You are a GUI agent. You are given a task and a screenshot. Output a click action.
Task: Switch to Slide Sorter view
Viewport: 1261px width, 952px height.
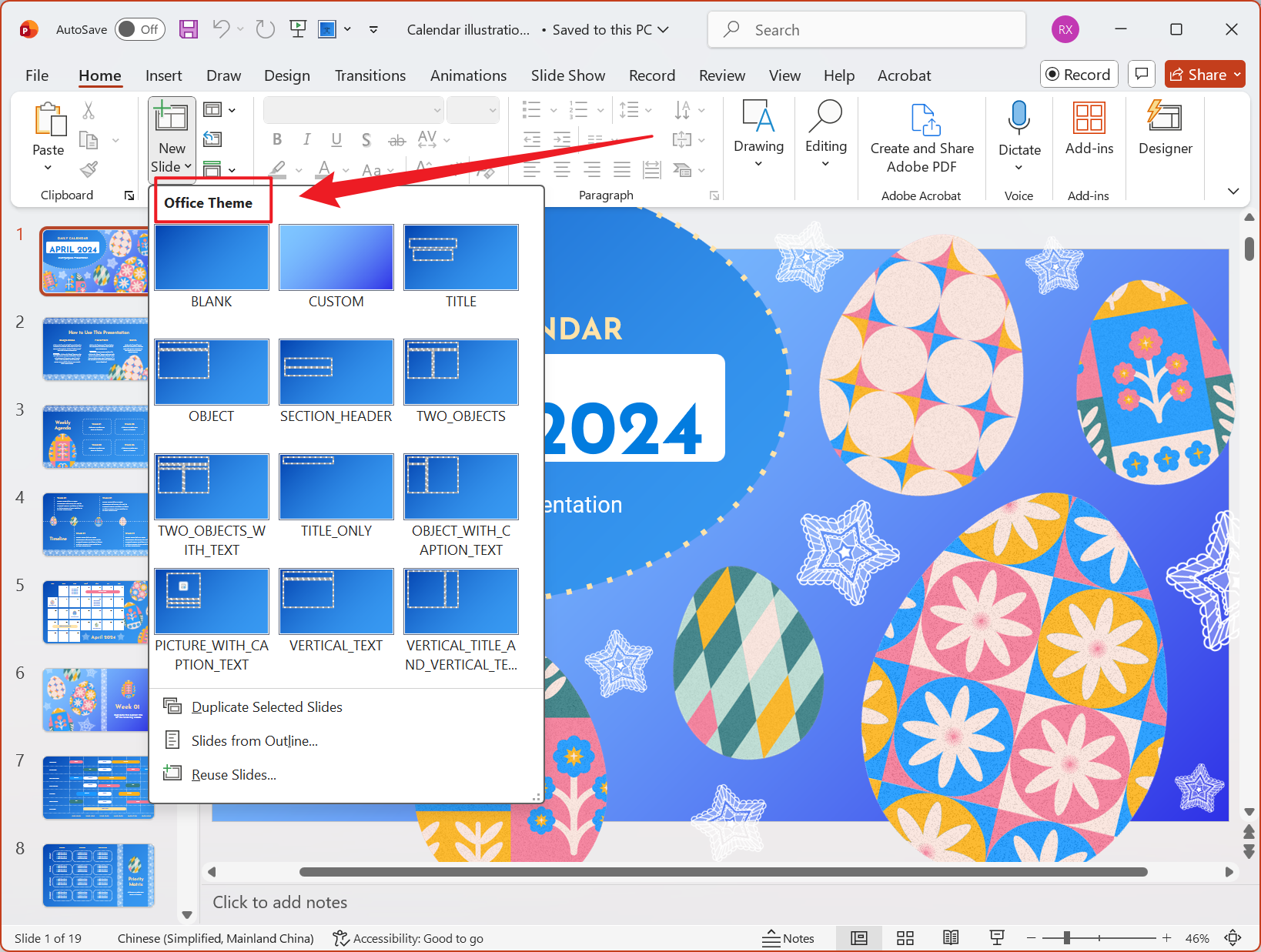[905, 937]
